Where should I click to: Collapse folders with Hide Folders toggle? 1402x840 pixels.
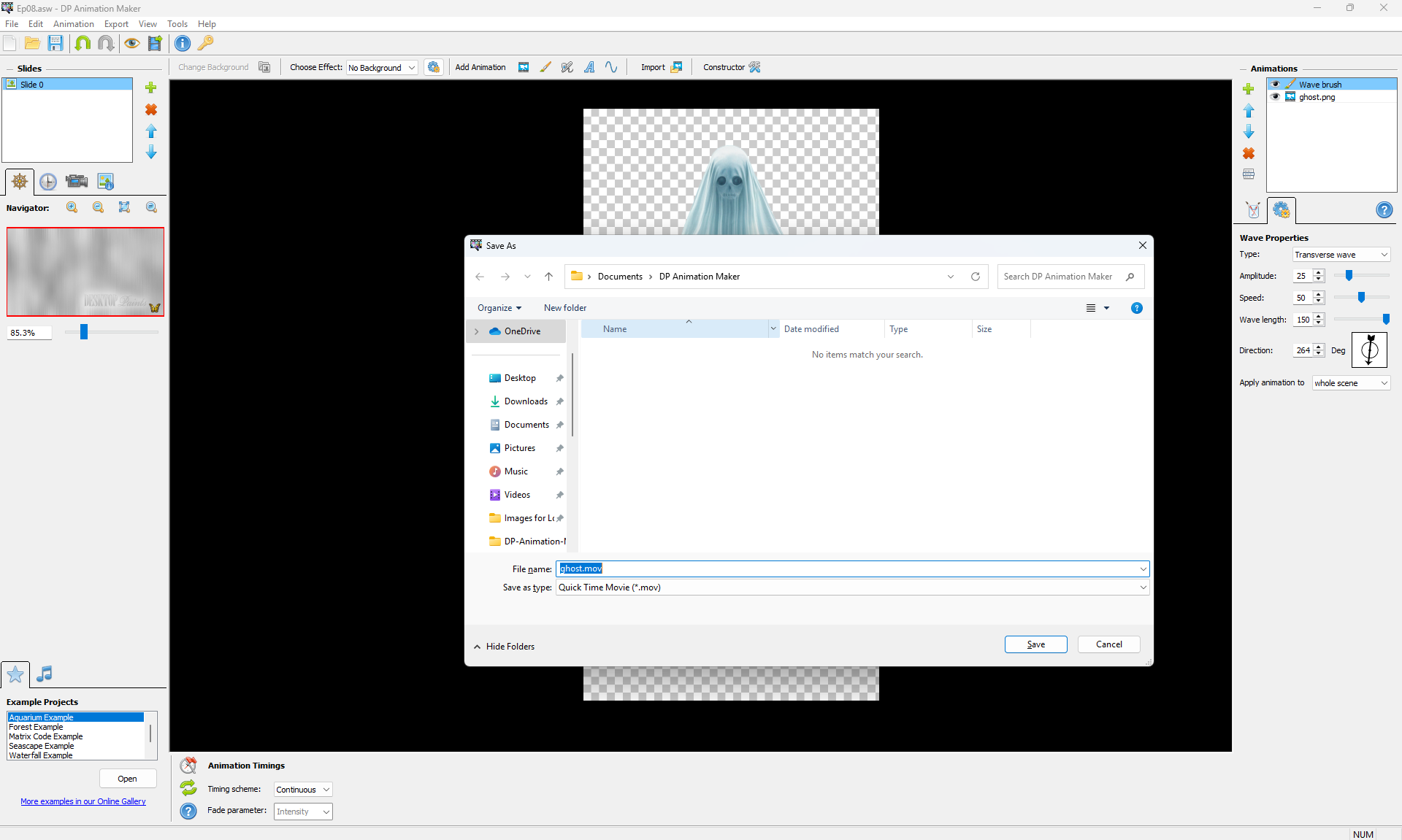[x=504, y=647]
